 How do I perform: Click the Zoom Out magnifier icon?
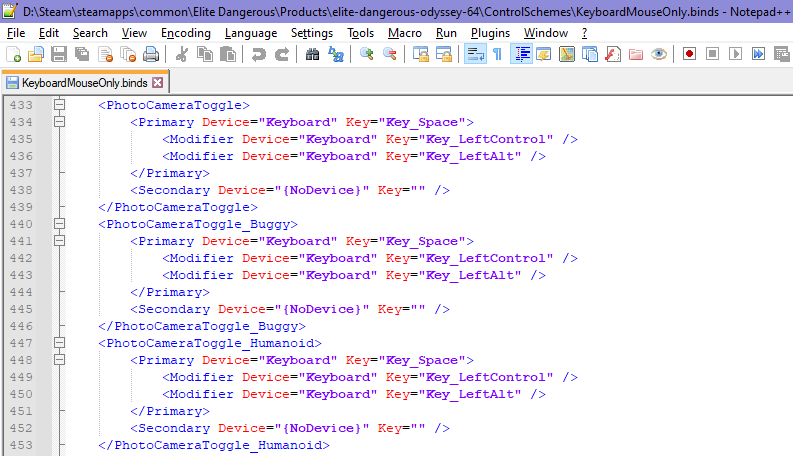[x=390, y=54]
